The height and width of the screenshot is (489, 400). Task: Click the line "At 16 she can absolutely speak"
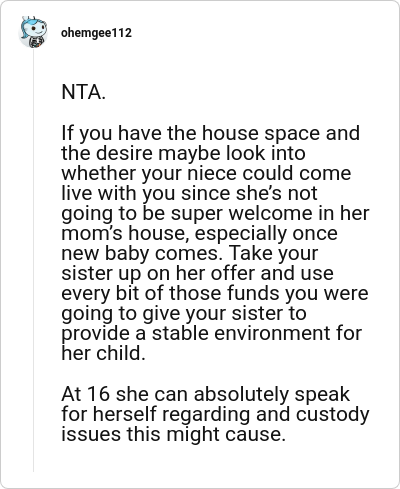(x=205, y=394)
